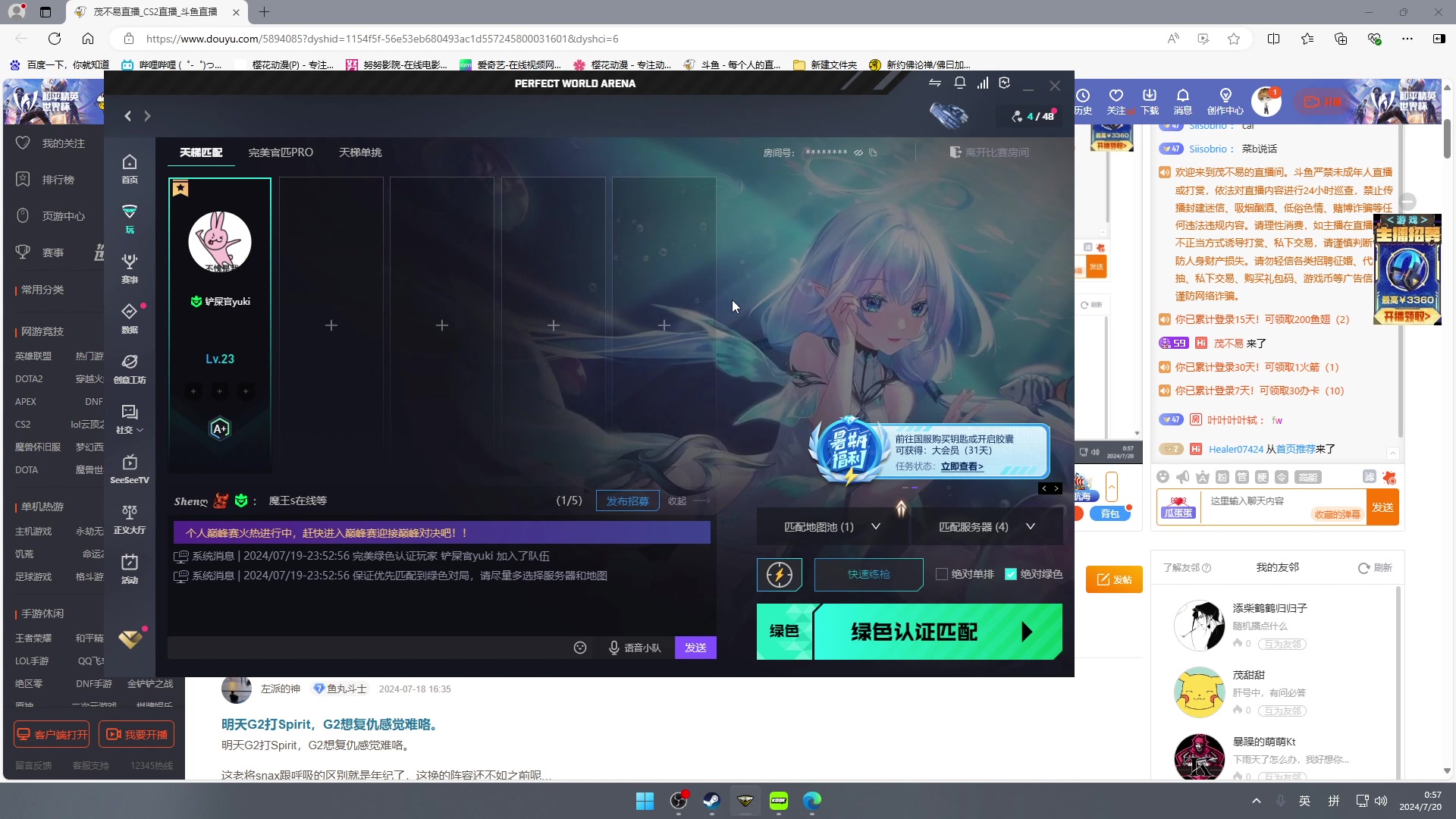Image resolution: width=1456 pixels, height=819 pixels.
Task: Select the 玩 play icon in arena sidebar
Action: 130,218
